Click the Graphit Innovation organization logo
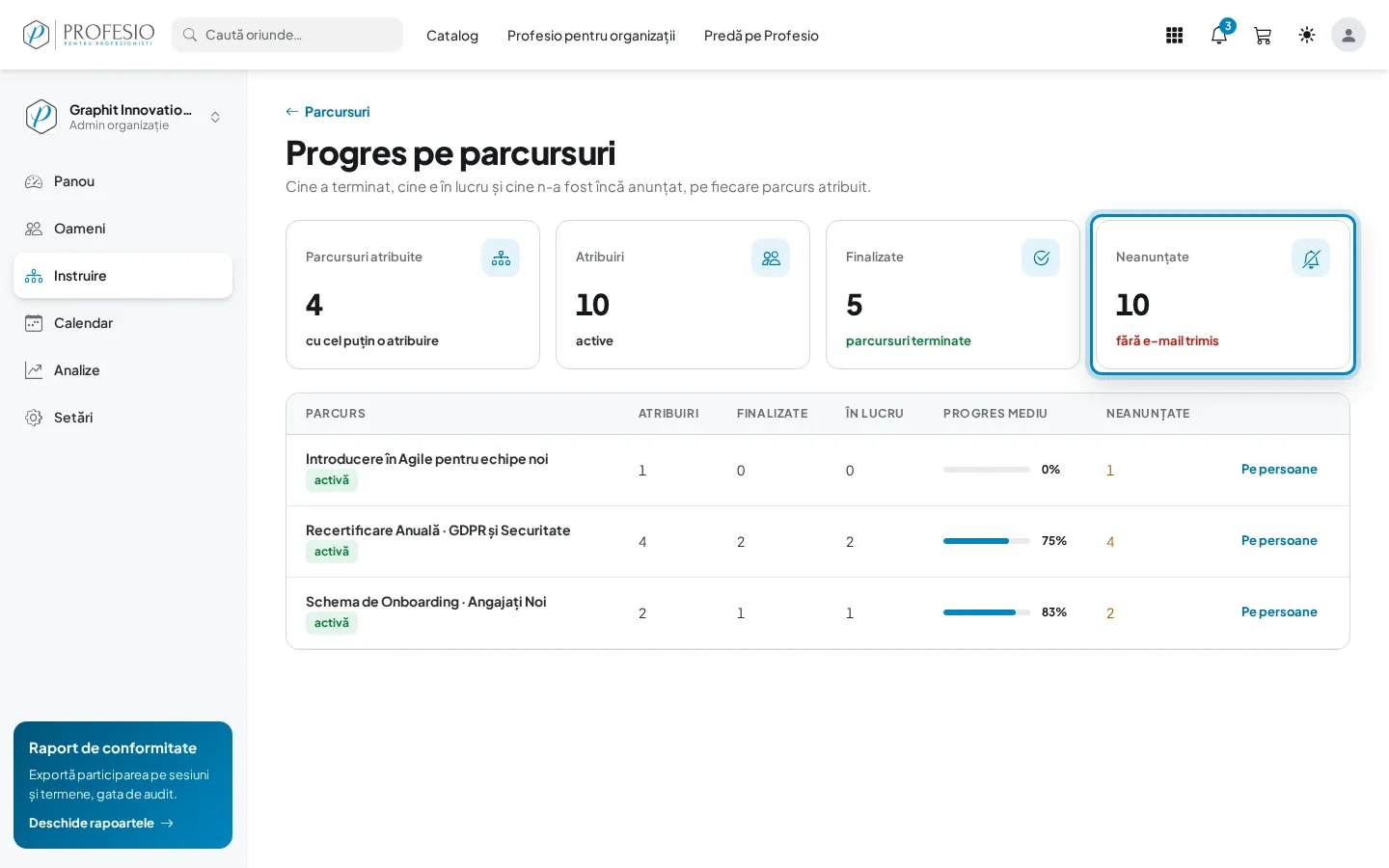Screen dimensions: 1389x868 coord(41,117)
